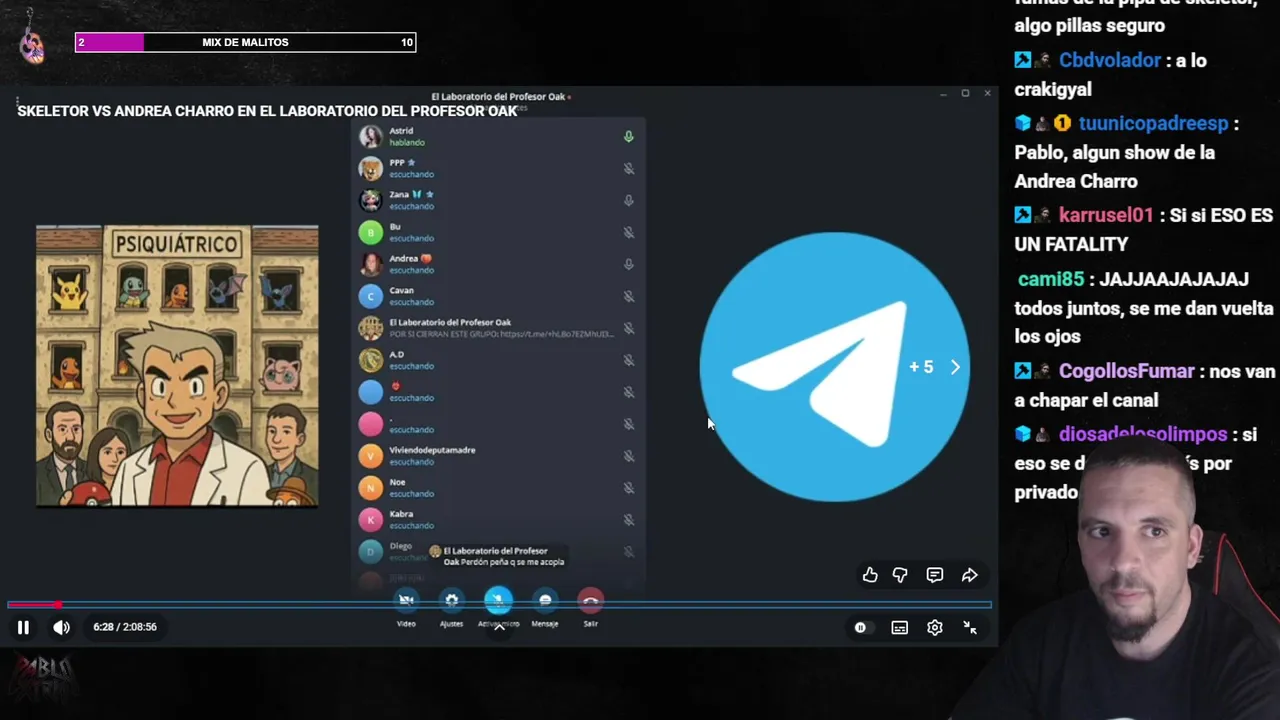Open A.D's avatar in the list
1280x720 pixels.
pyautogui.click(x=371, y=361)
